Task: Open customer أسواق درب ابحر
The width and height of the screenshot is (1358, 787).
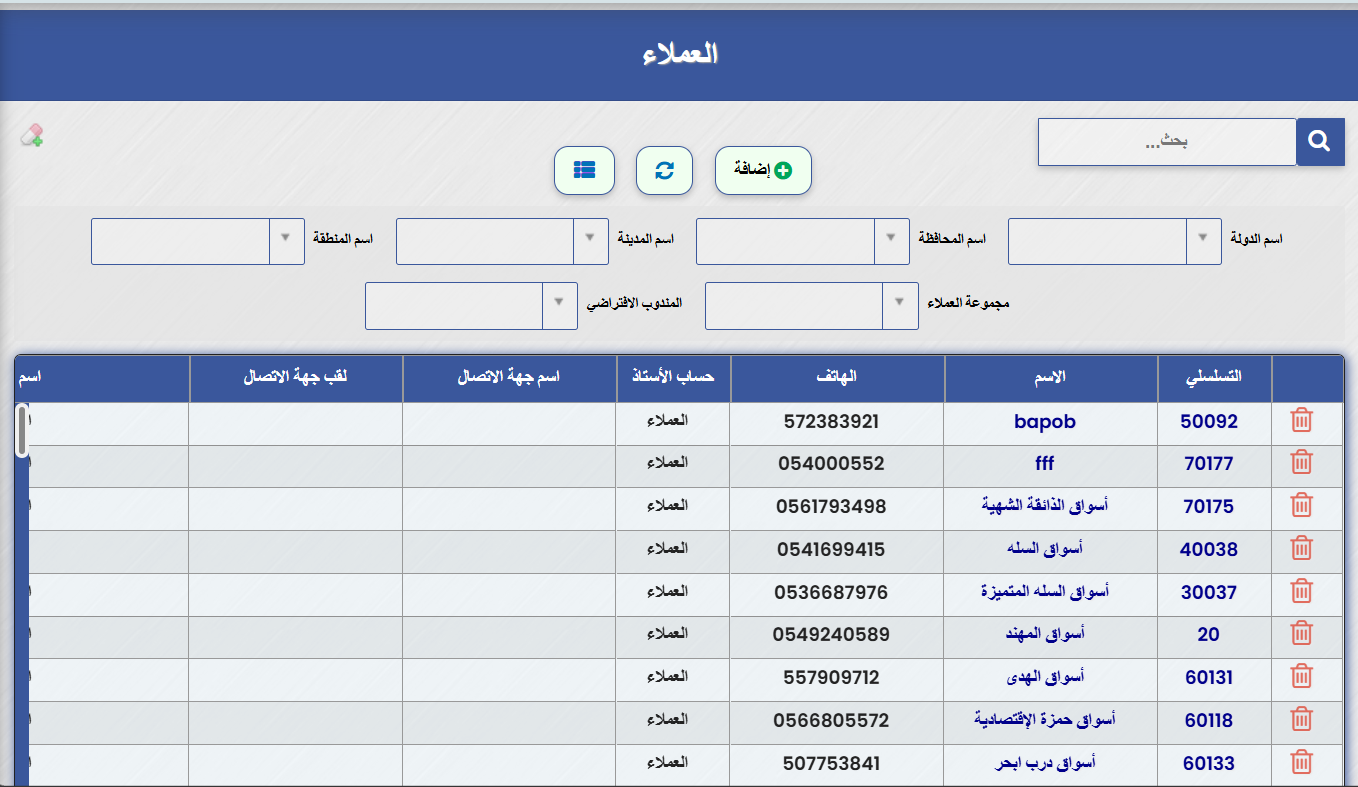Action: click(1044, 763)
